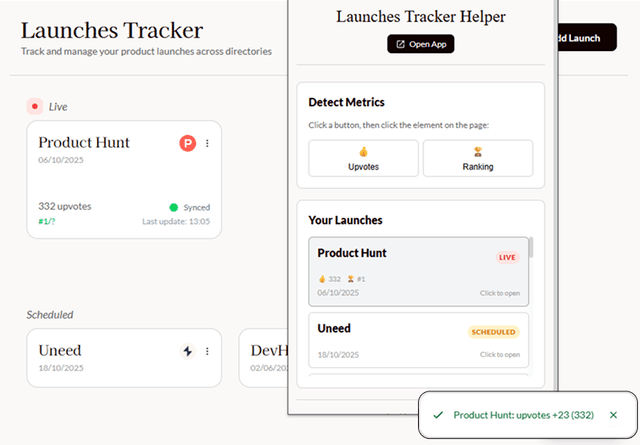Click the Synced status label

click(x=197, y=208)
